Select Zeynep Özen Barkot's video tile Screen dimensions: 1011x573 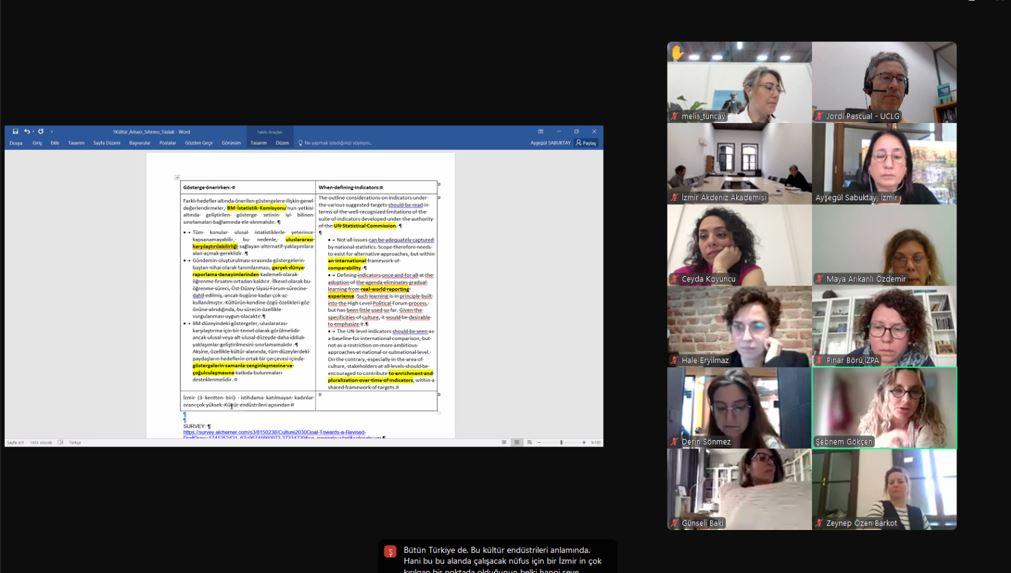pos(884,489)
